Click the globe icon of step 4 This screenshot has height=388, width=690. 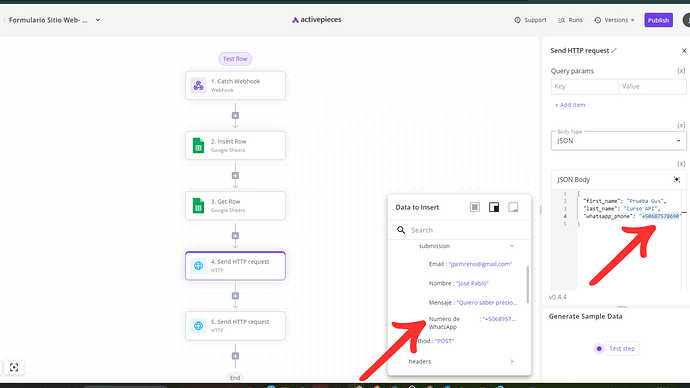[x=198, y=266]
